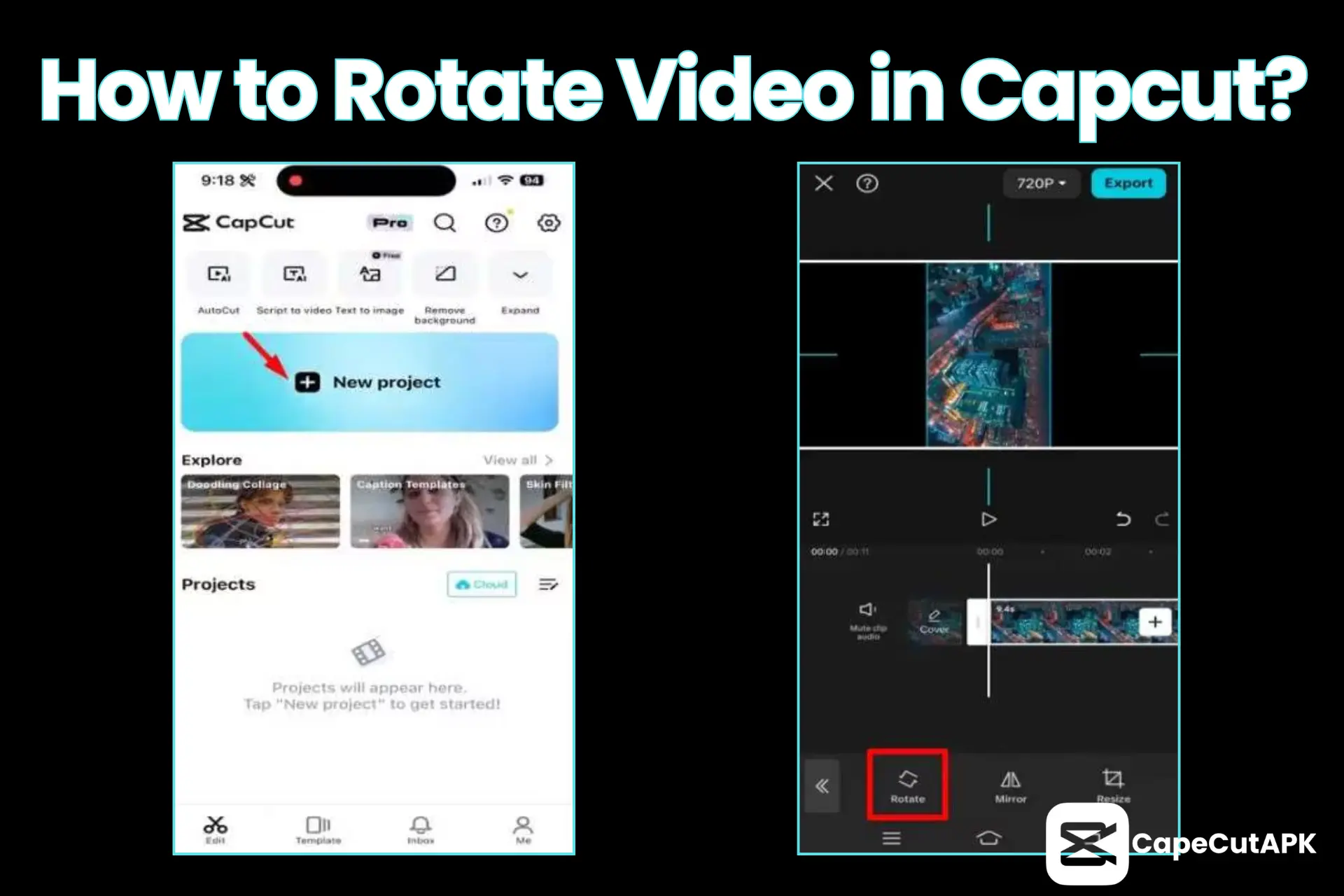Image resolution: width=1344 pixels, height=896 pixels.
Task: Tap the Android home navigation icon
Action: pos(988,838)
